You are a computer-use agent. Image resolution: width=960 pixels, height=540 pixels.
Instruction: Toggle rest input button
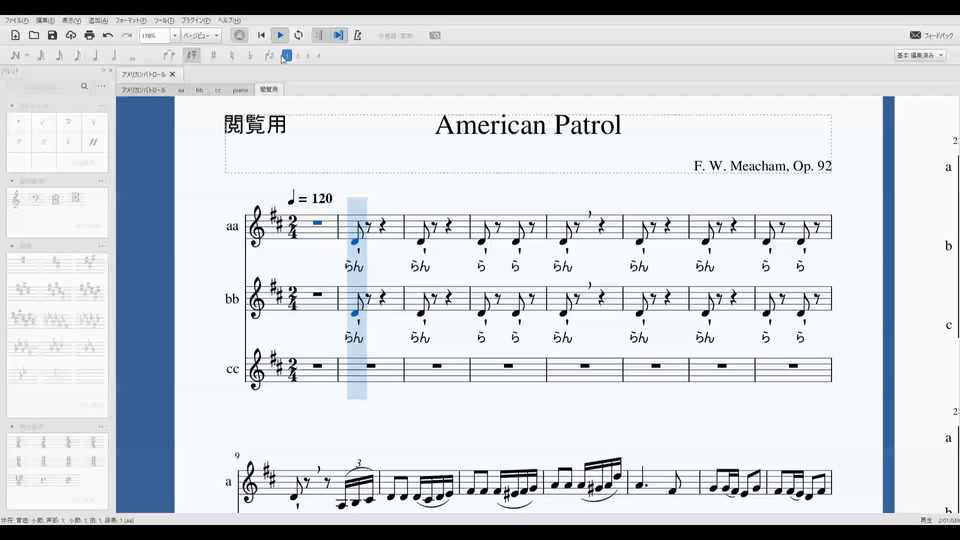(192, 56)
